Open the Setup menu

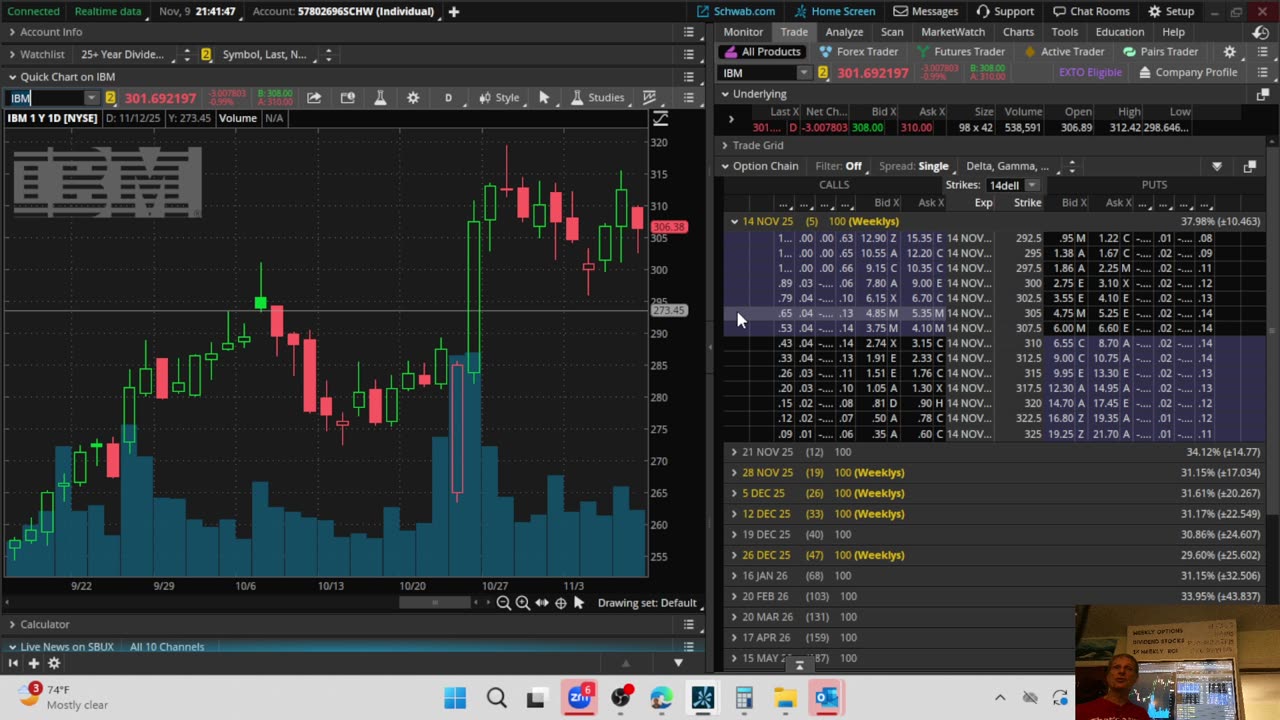coord(1172,12)
